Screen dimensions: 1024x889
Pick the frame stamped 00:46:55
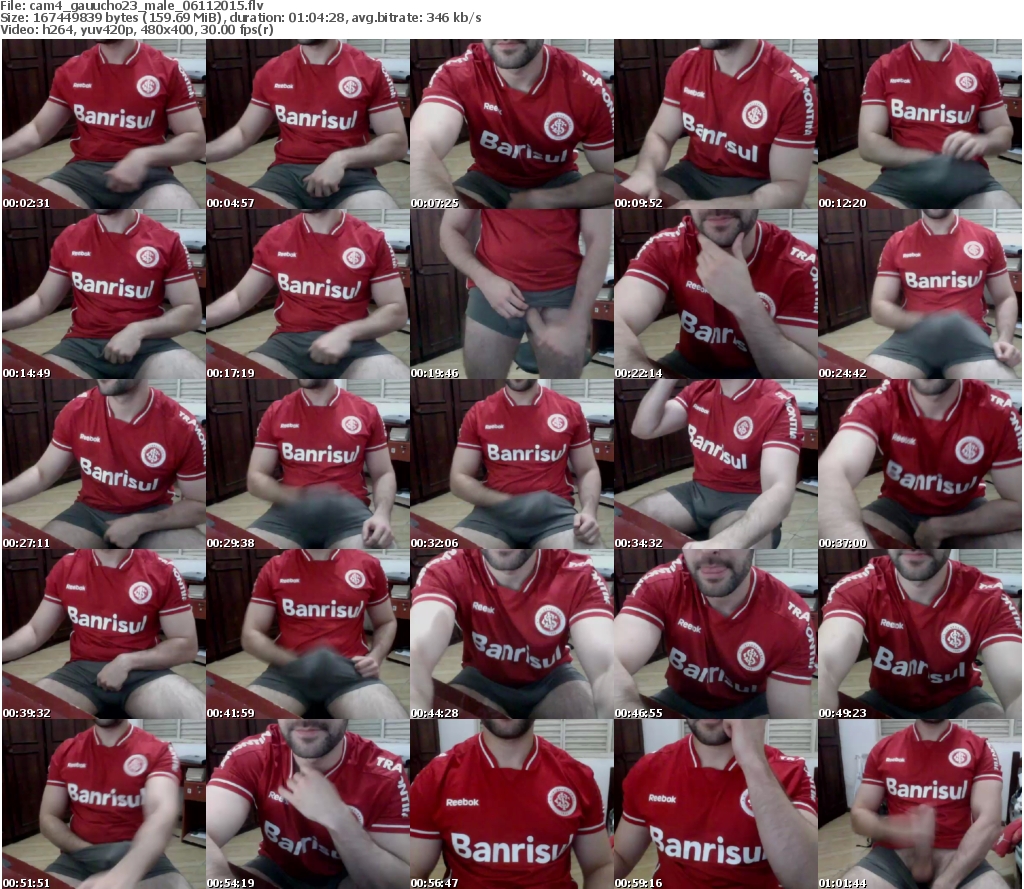click(x=716, y=634)
